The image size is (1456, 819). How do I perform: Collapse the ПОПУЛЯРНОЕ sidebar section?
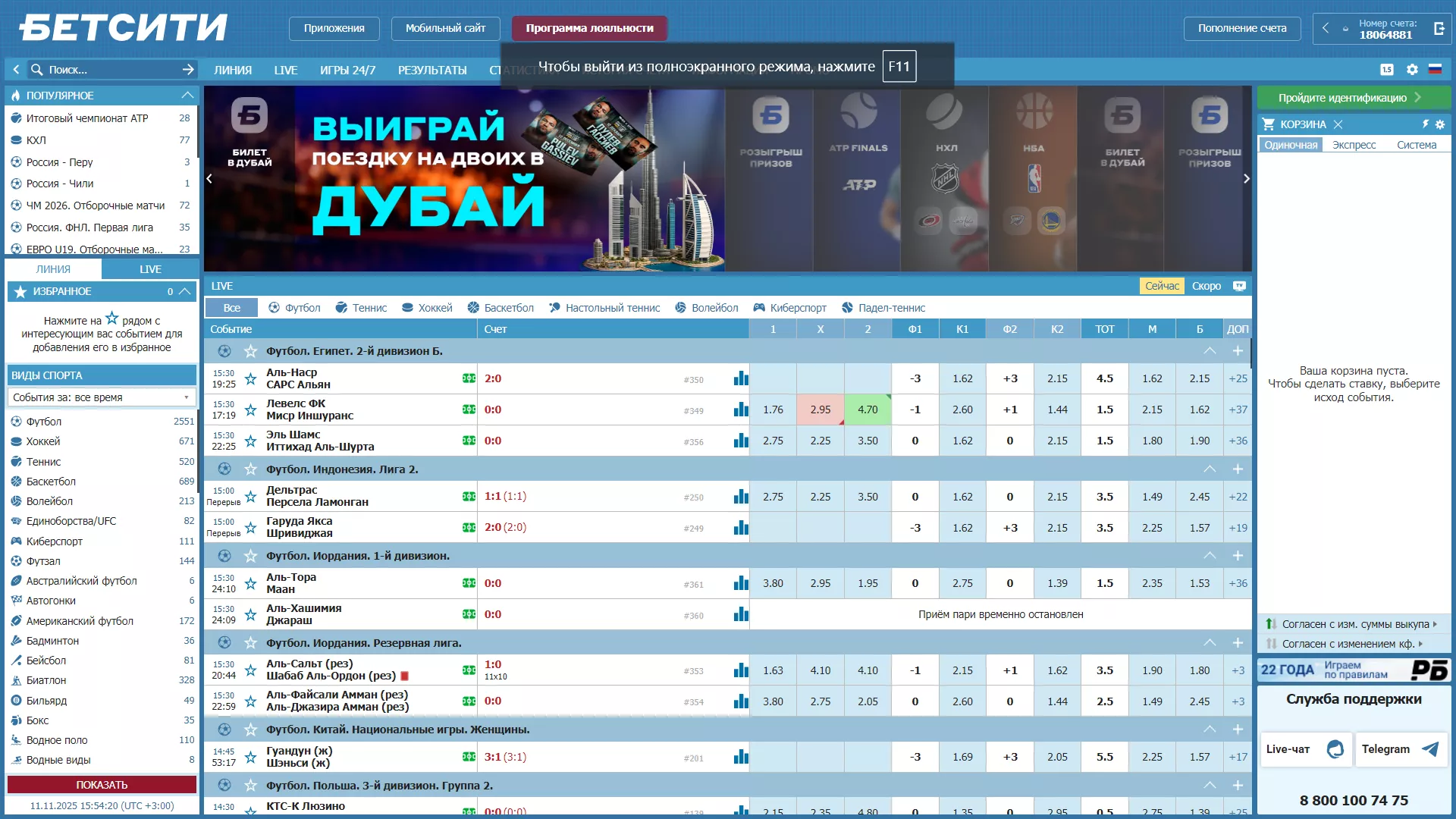pos(187,95)
